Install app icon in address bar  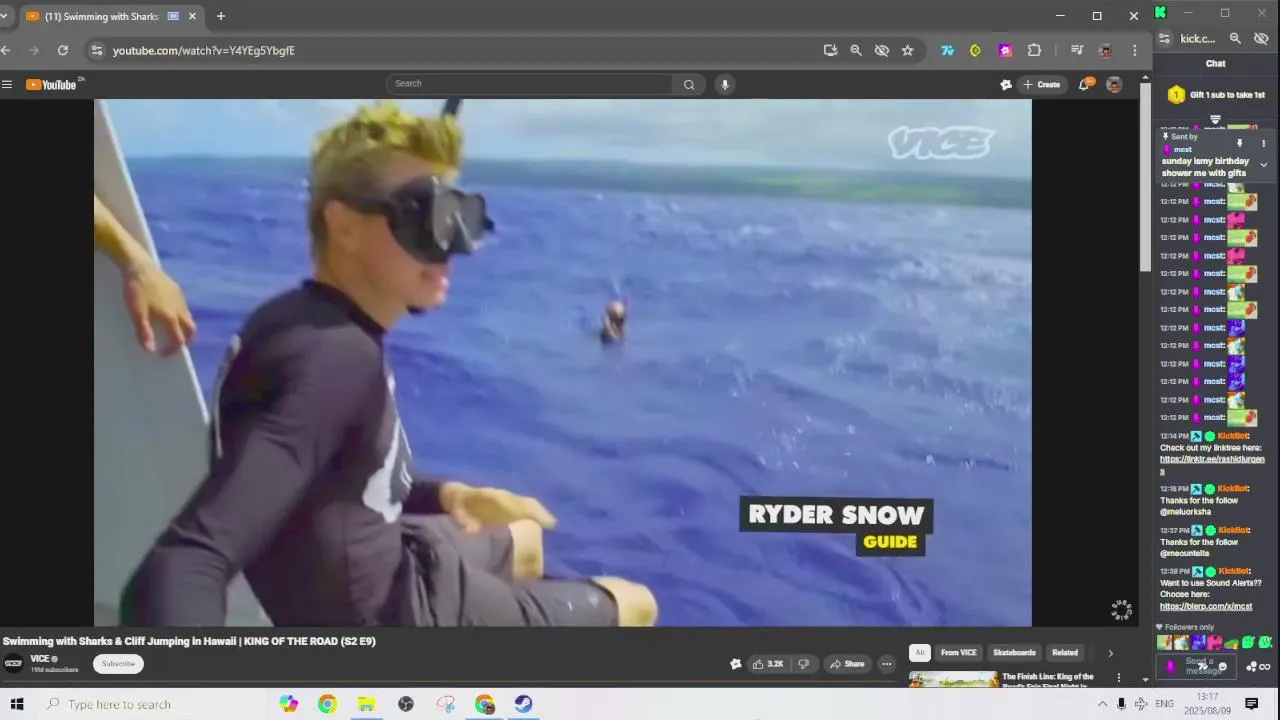tap(830, 50)
